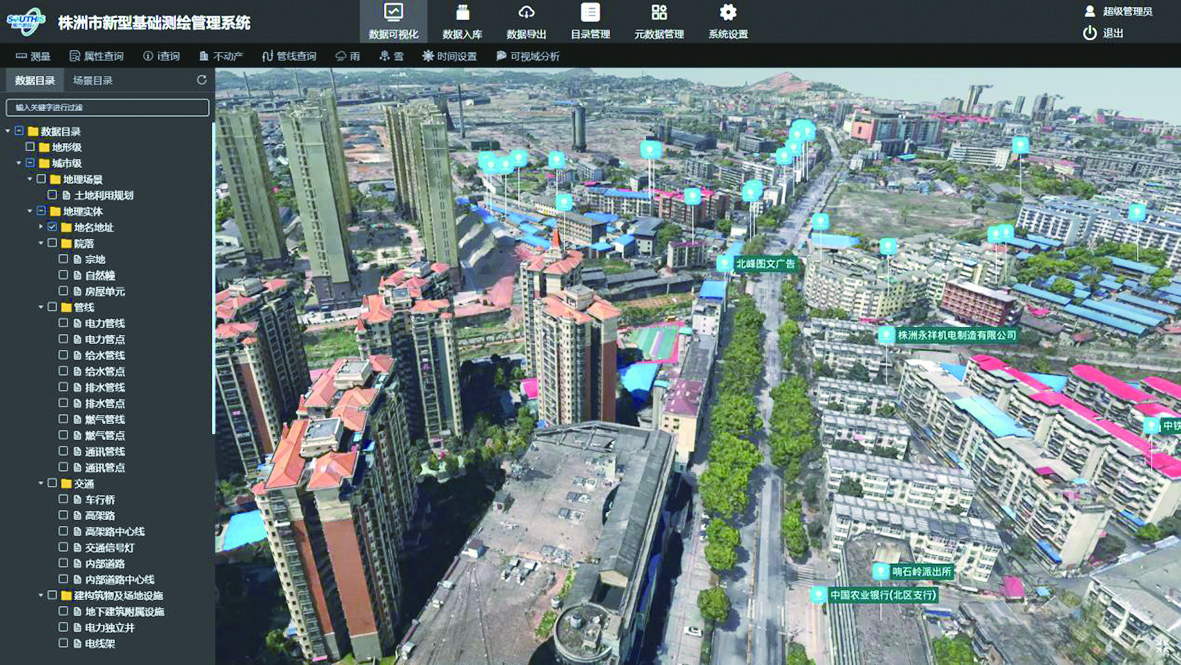The height and width of the screenshot is (665, 1181).
Task: Click the keyword filter input field
Action: (x=107, y=107)
